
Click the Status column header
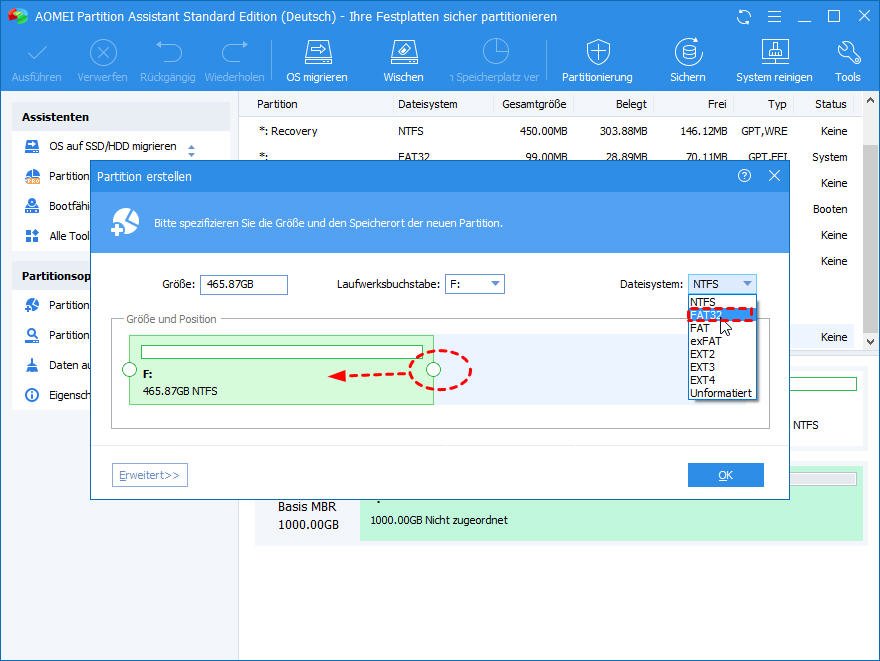pyautogui.click(x=831, y=104)
